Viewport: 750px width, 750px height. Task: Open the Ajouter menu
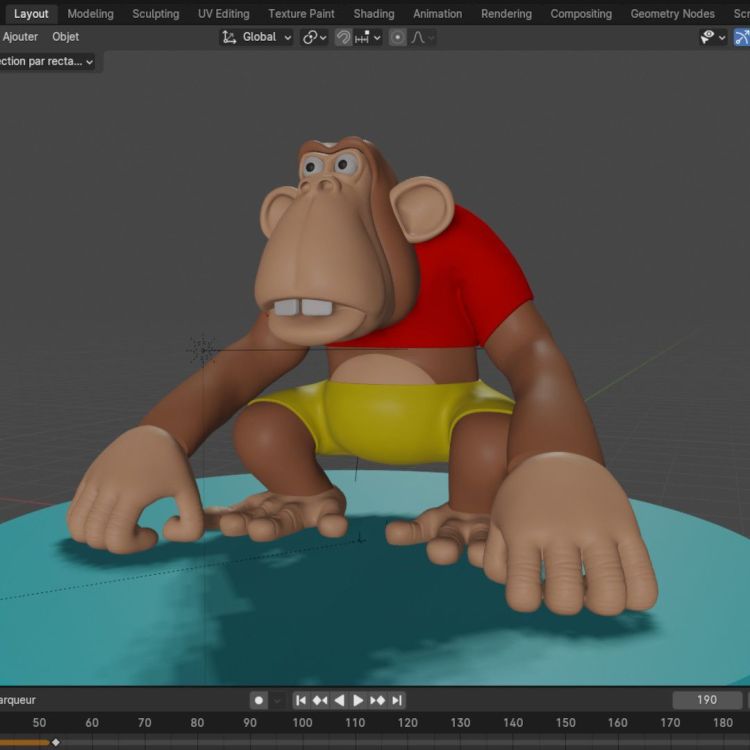[20, 37]
